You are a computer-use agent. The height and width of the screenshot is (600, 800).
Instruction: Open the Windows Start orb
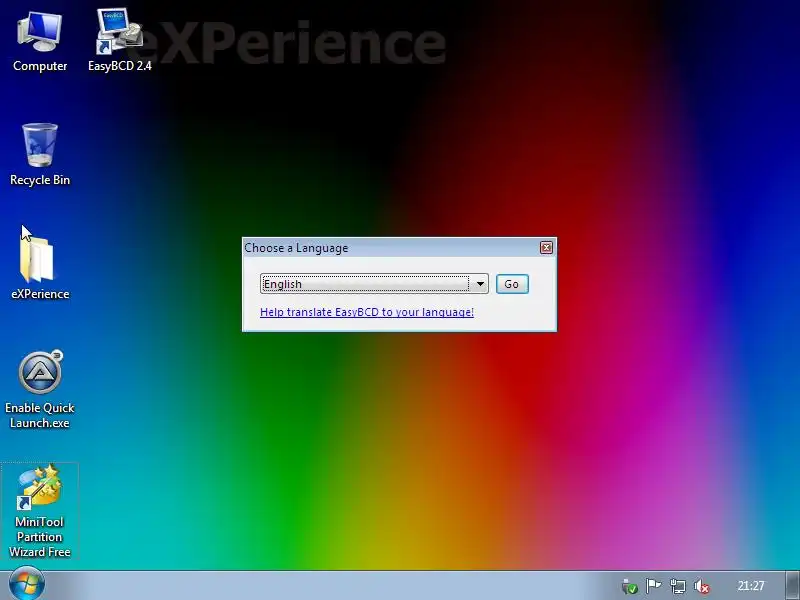pyautogui.click(x=27, y=584)
